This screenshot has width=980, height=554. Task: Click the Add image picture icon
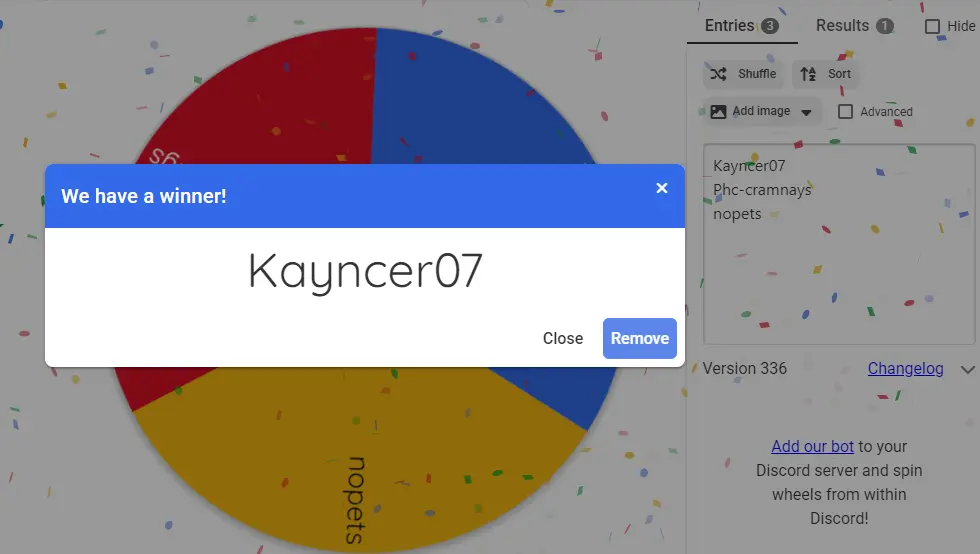718,111
